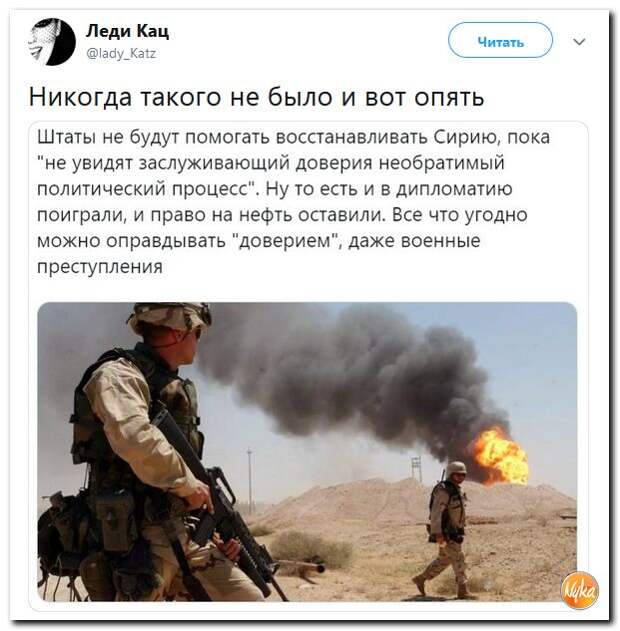The image size is (620, 631).
Task: Open the Леди Кац display name link
Action: tap(128, 31)
